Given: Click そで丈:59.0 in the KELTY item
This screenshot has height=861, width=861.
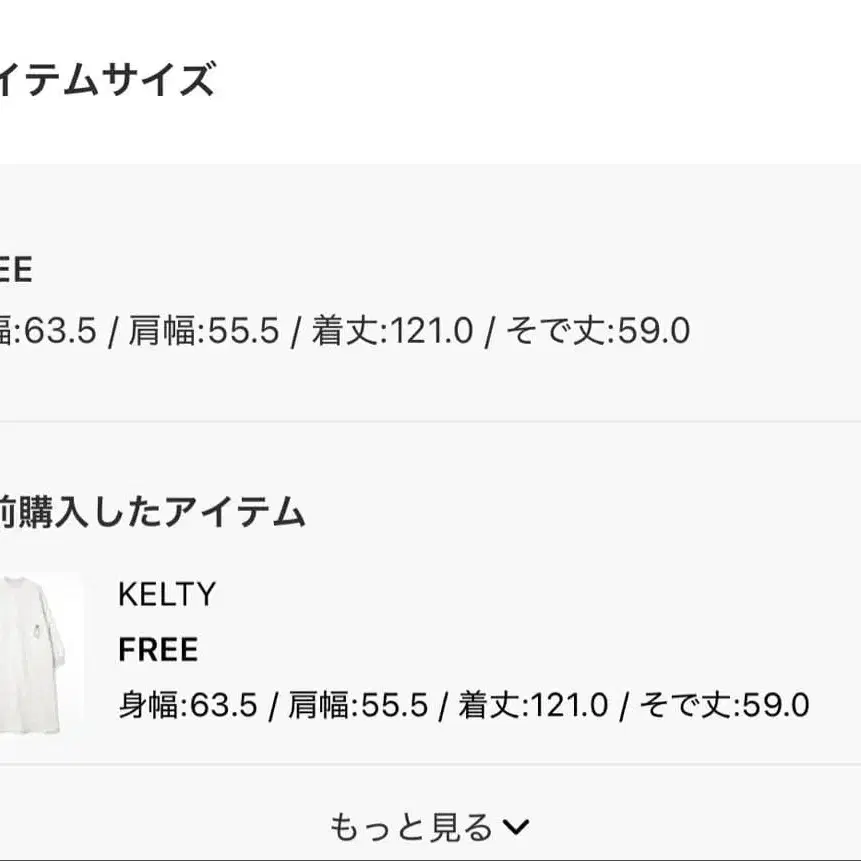Looking at the screenshot, I should coord(724,705).
